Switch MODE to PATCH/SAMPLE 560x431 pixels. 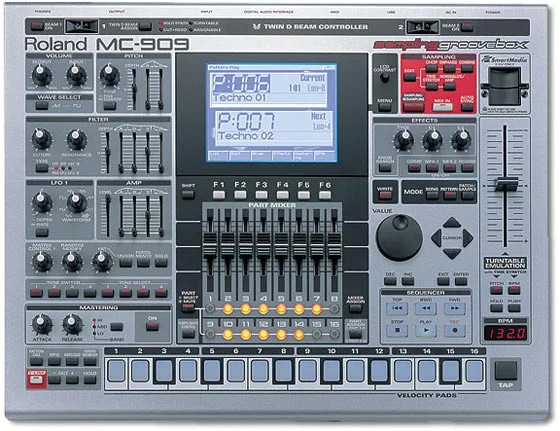point(467,195)
